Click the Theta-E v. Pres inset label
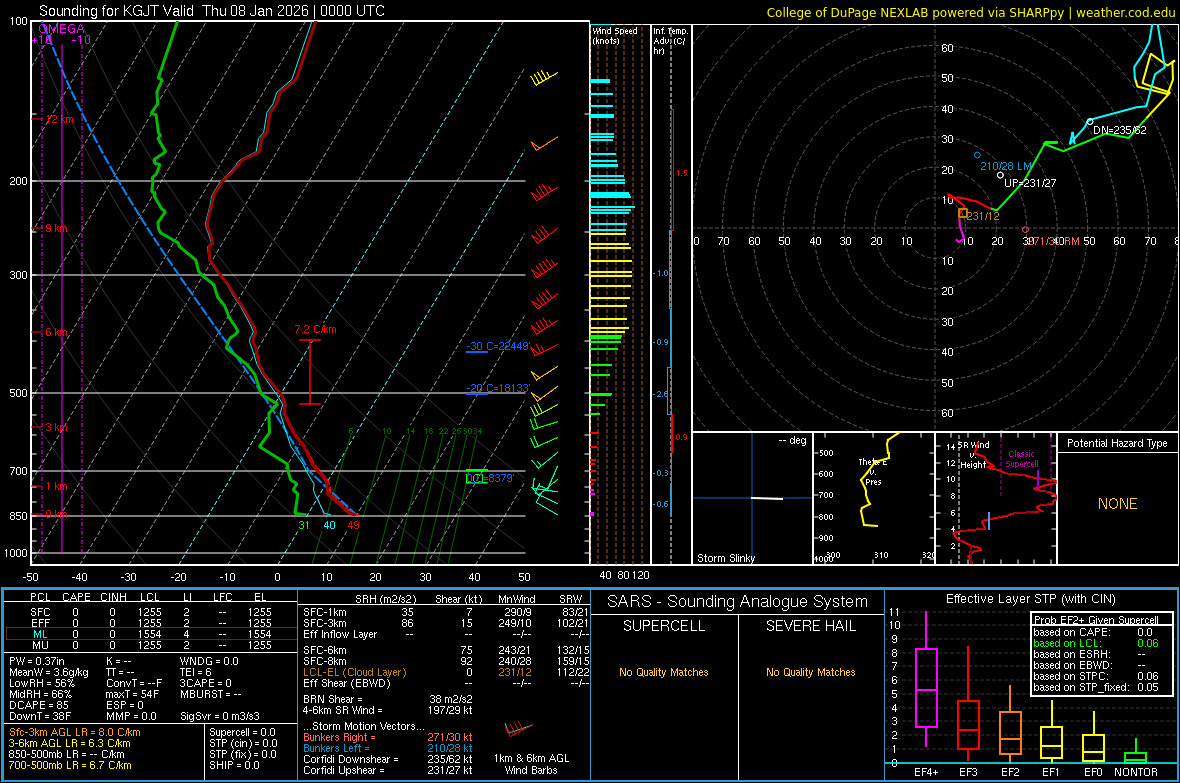 [x=873, y=471]
